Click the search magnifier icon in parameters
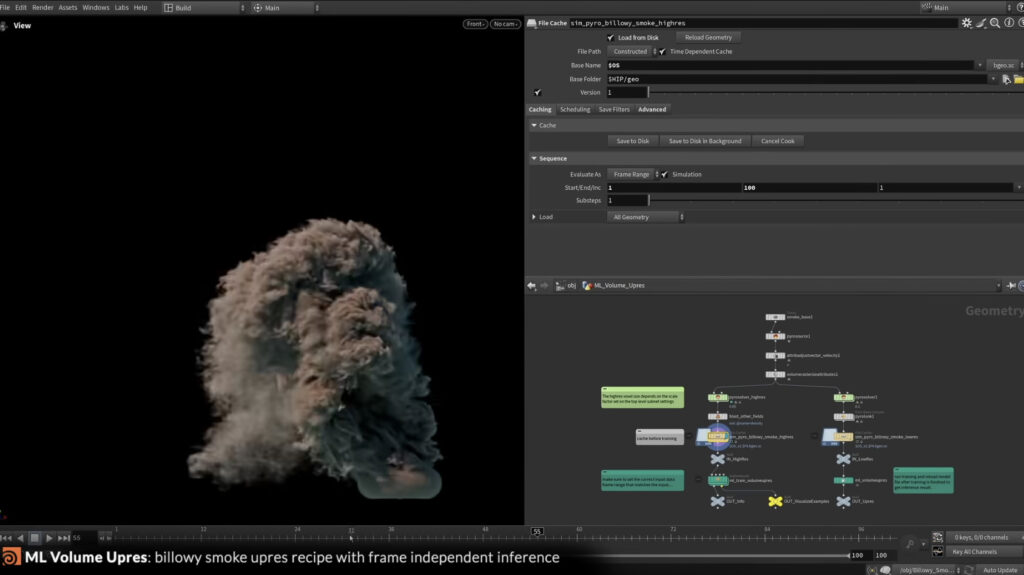 pos(996,23)
